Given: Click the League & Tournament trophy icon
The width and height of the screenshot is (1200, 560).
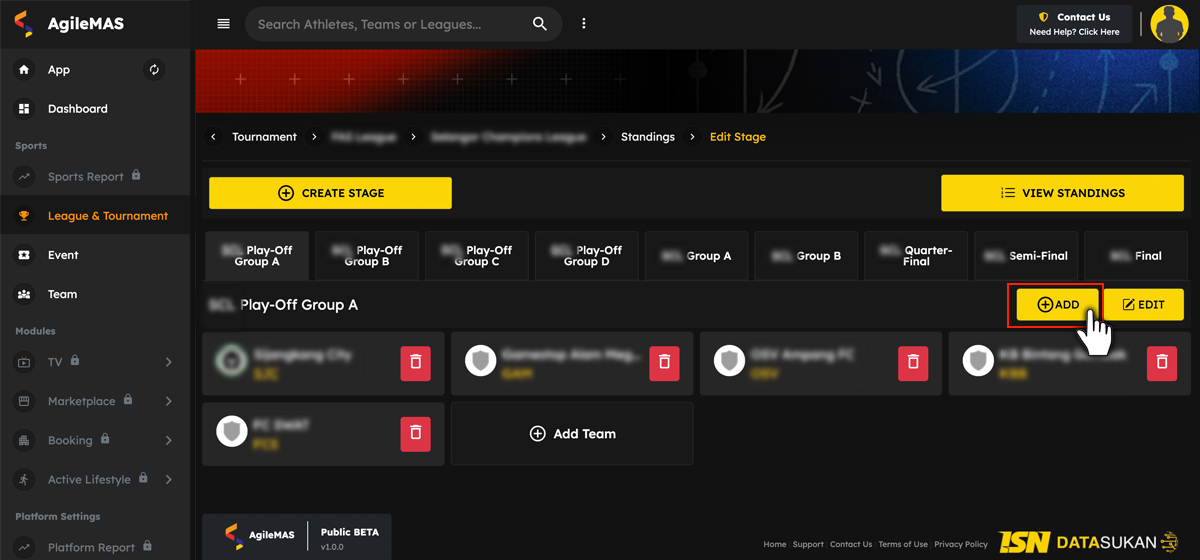Looking at the screenshot, I should click(x=24, y=216).
